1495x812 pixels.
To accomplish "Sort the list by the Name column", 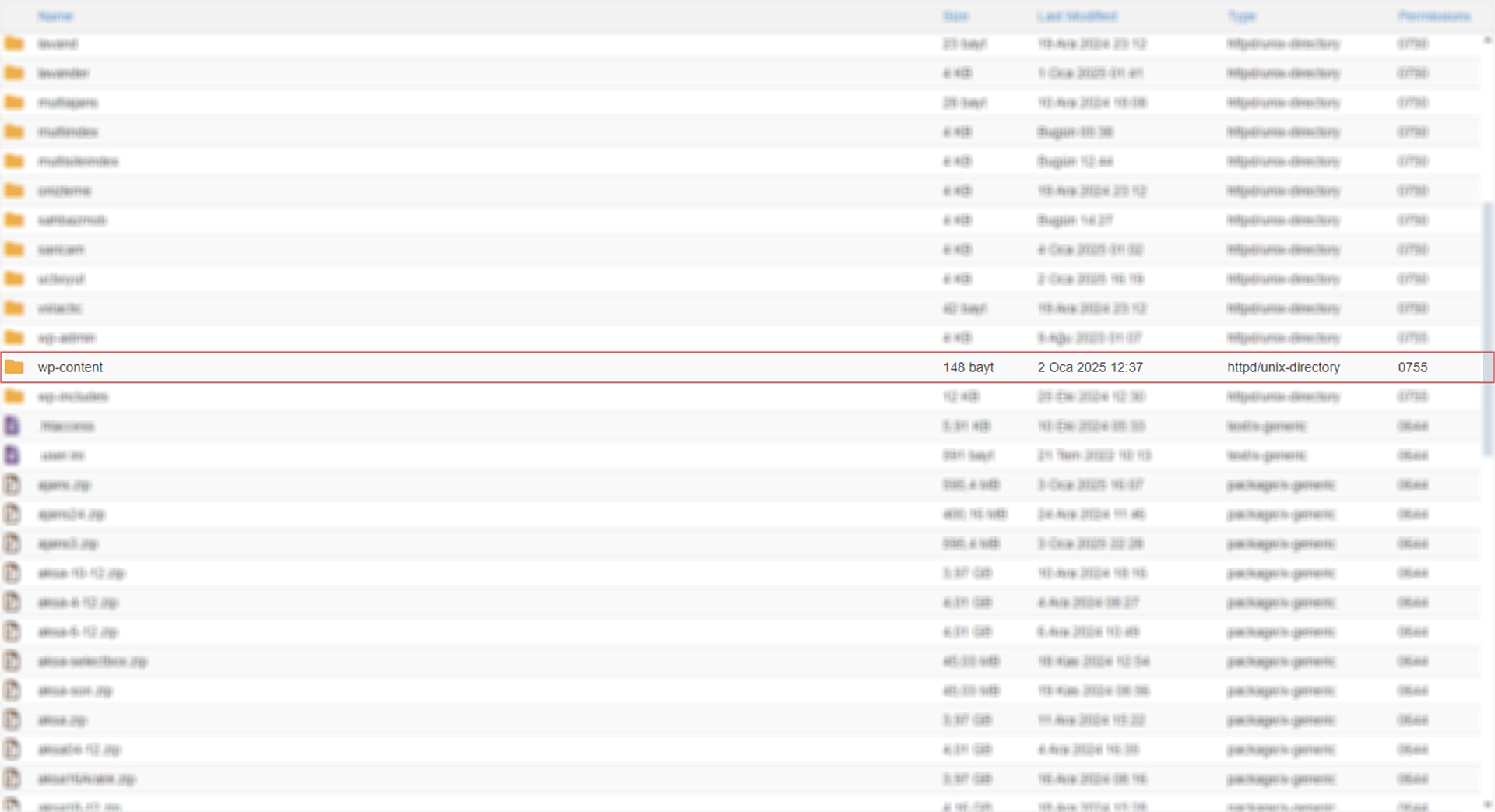I will 55,16.
